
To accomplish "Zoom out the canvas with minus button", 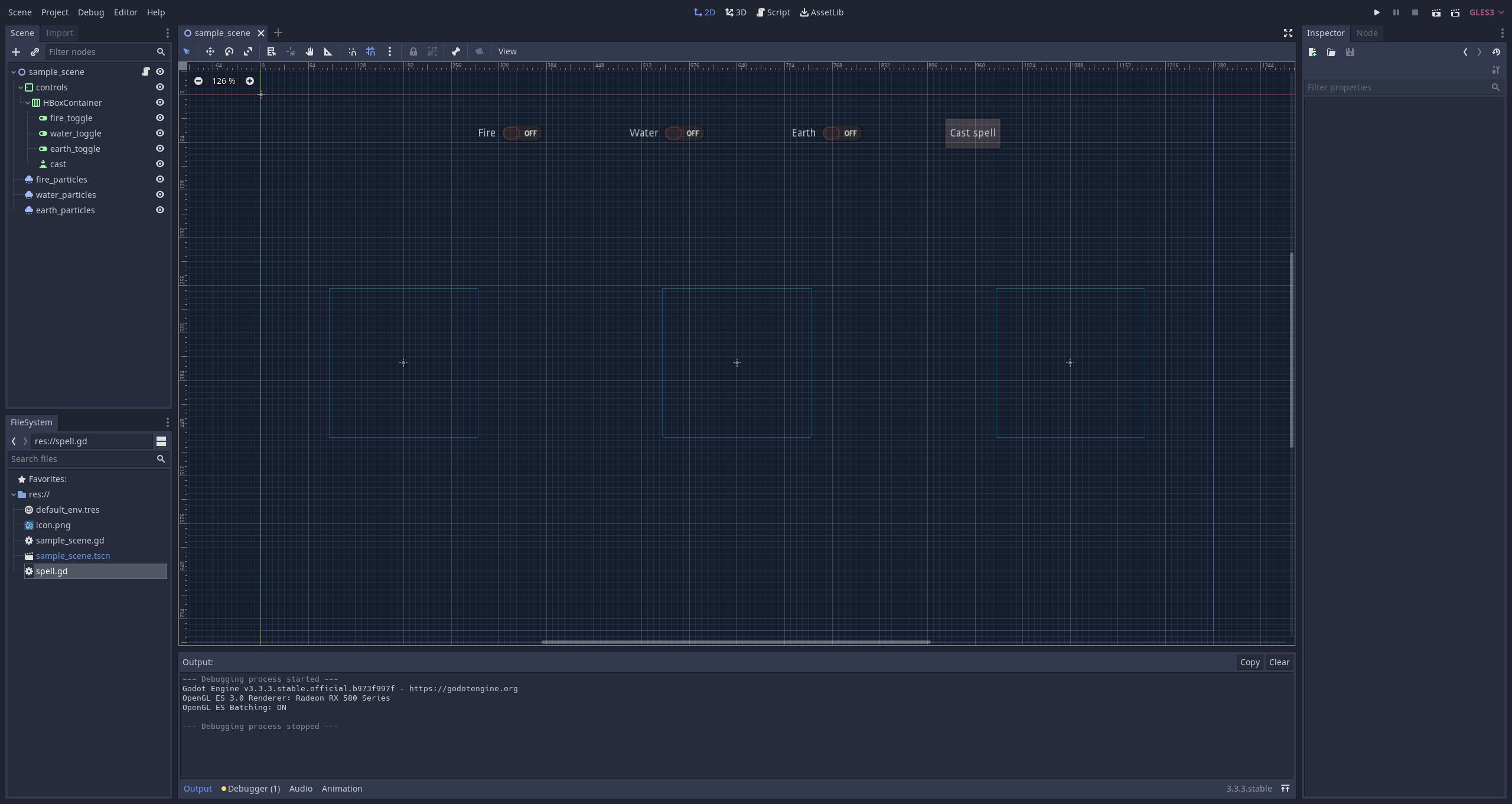I will (198, 81).
